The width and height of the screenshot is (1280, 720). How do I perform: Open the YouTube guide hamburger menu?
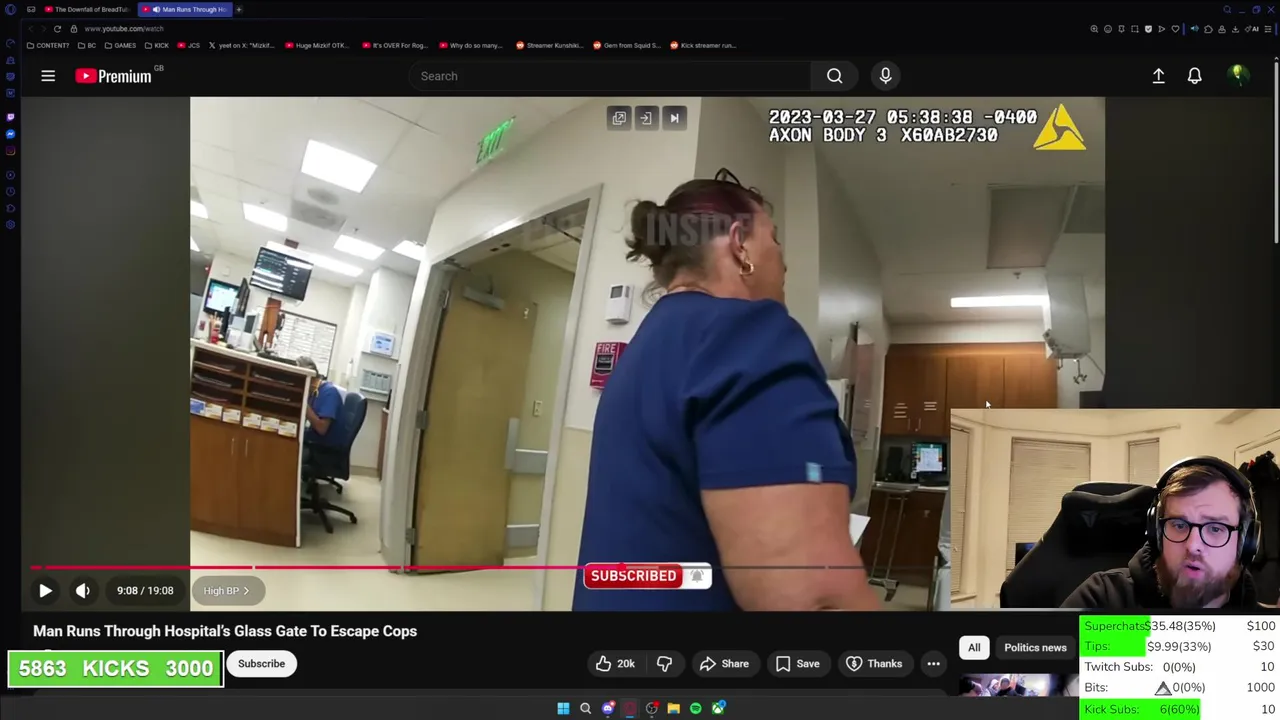(48, 76)
